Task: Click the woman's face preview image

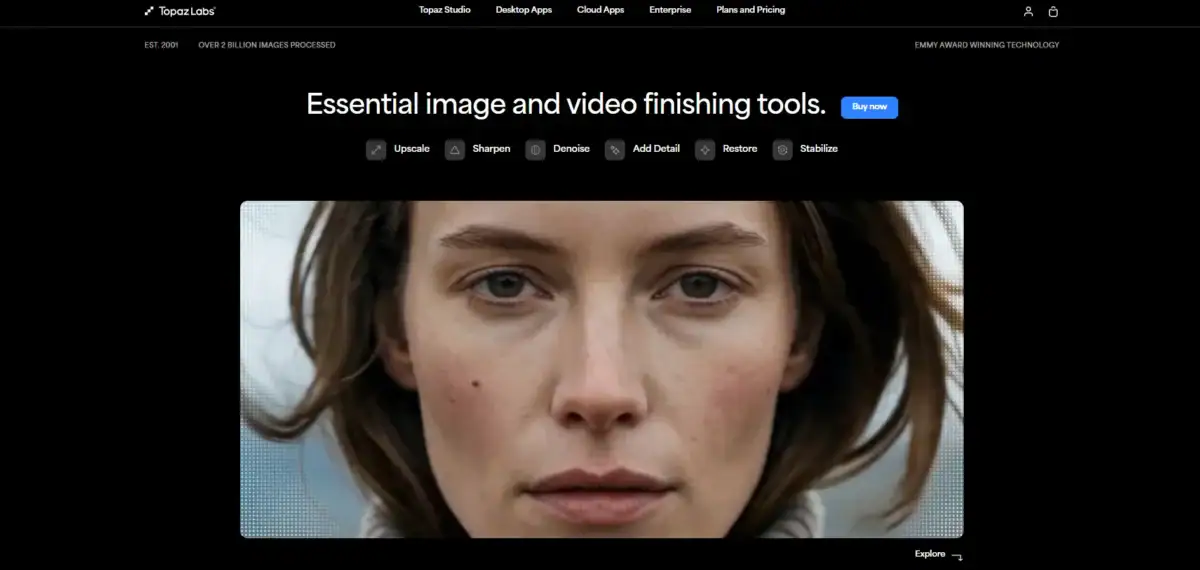Action: point(601,369)
